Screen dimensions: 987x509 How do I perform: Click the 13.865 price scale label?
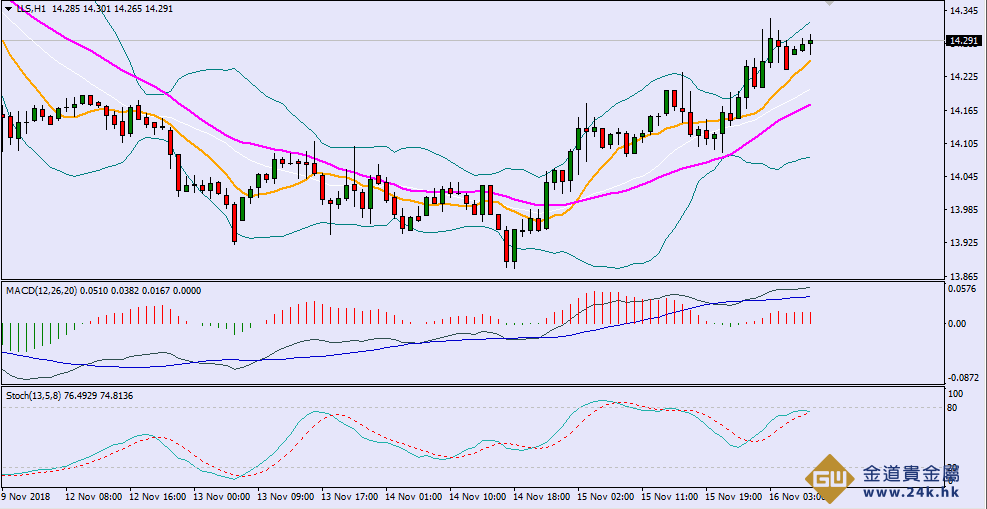coord(963,276)
